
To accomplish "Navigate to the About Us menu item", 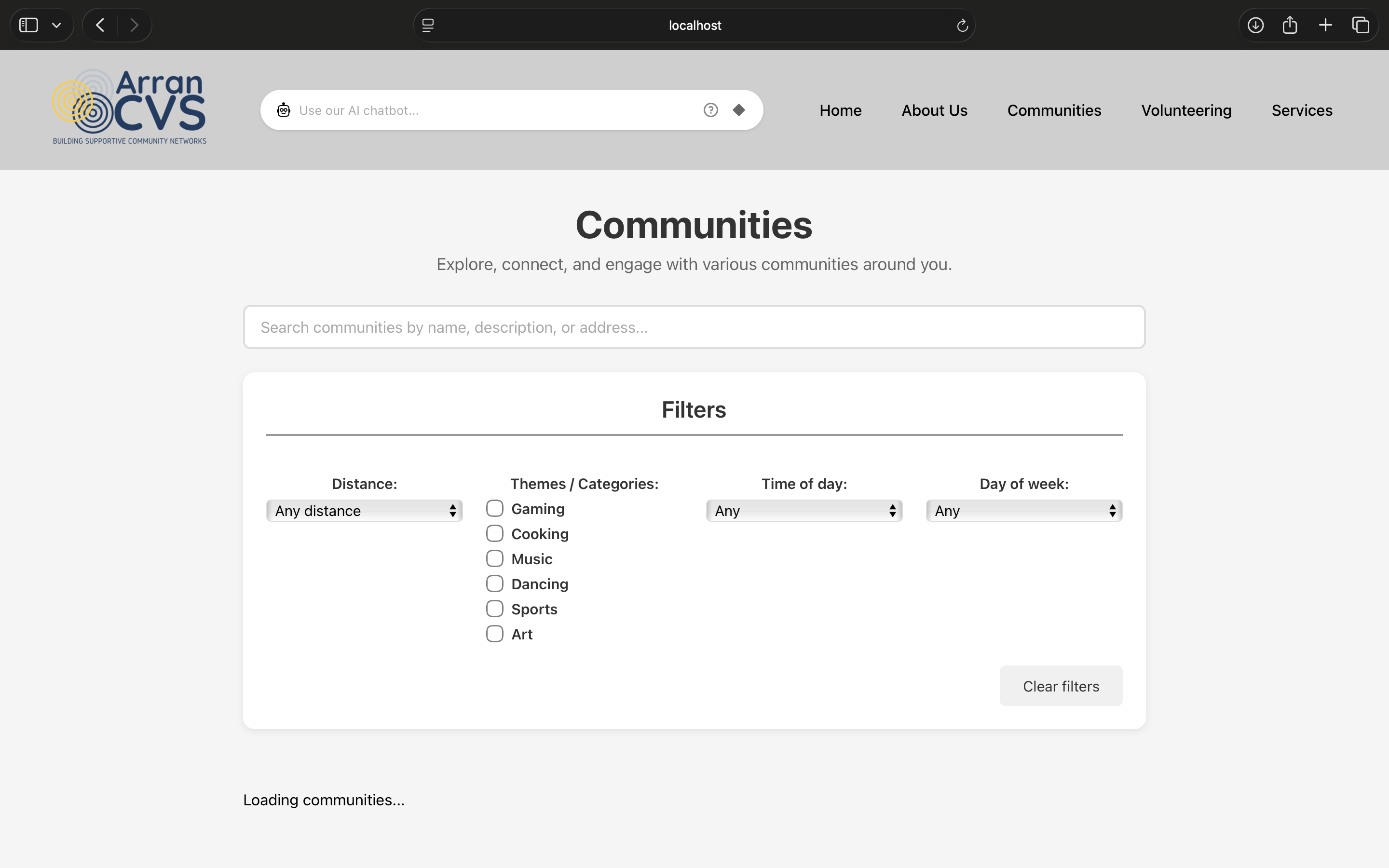I will click(x=934, y=109).
